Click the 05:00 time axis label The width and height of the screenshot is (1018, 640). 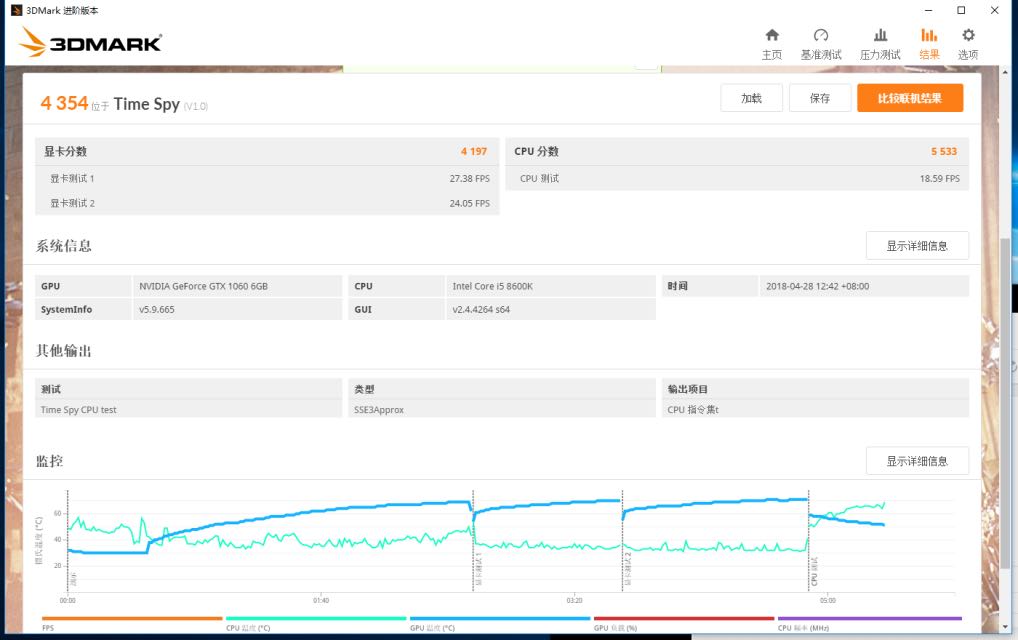click(x=827, y=600)
